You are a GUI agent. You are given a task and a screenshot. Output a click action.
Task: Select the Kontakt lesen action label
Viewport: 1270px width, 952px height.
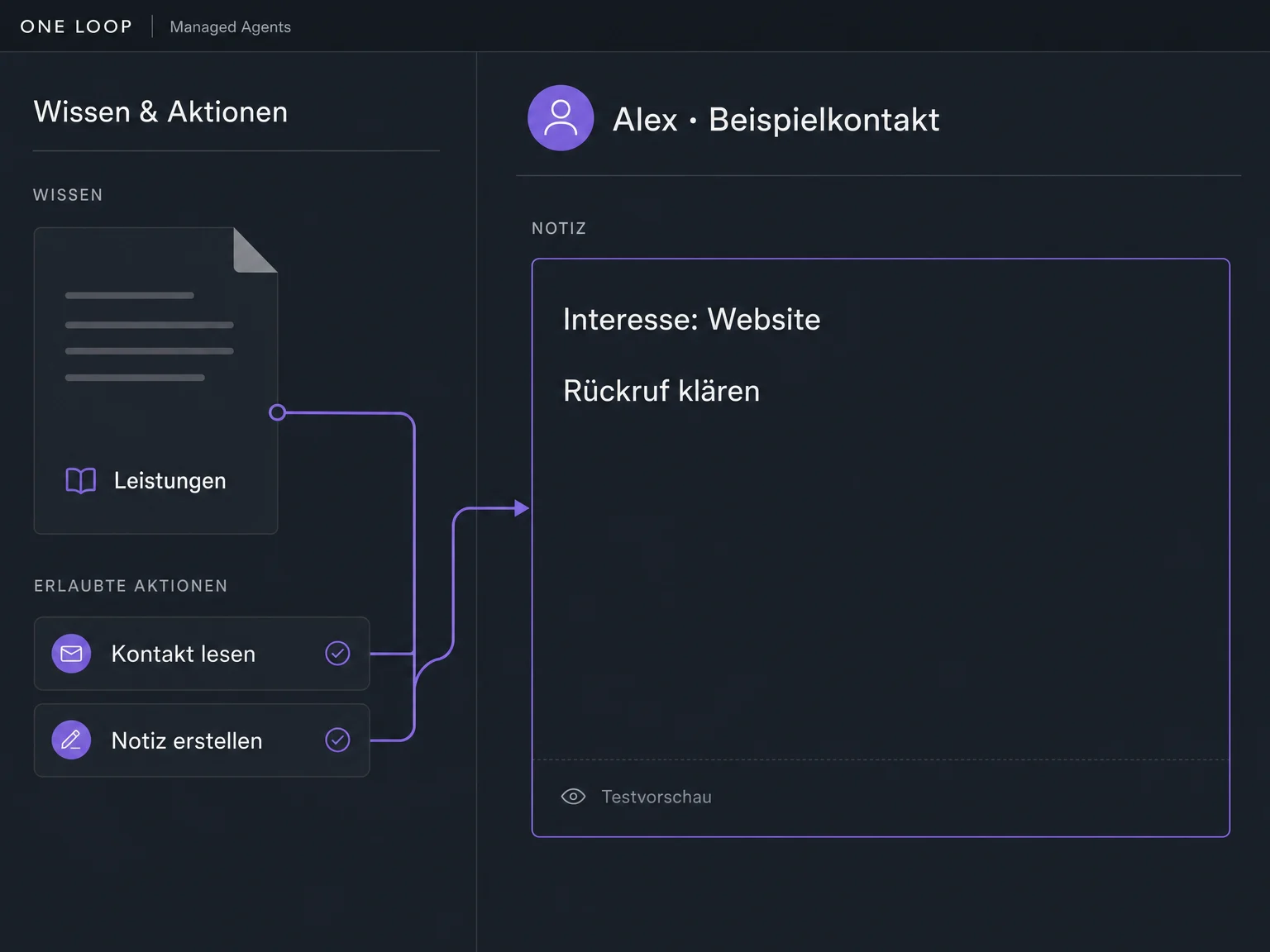(184, 654)
